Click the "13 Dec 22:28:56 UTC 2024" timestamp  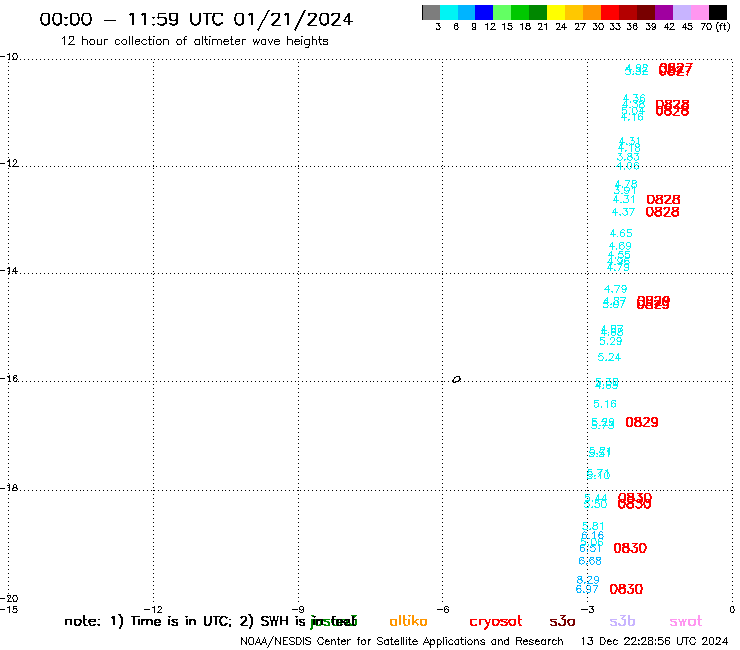point(655,642)
